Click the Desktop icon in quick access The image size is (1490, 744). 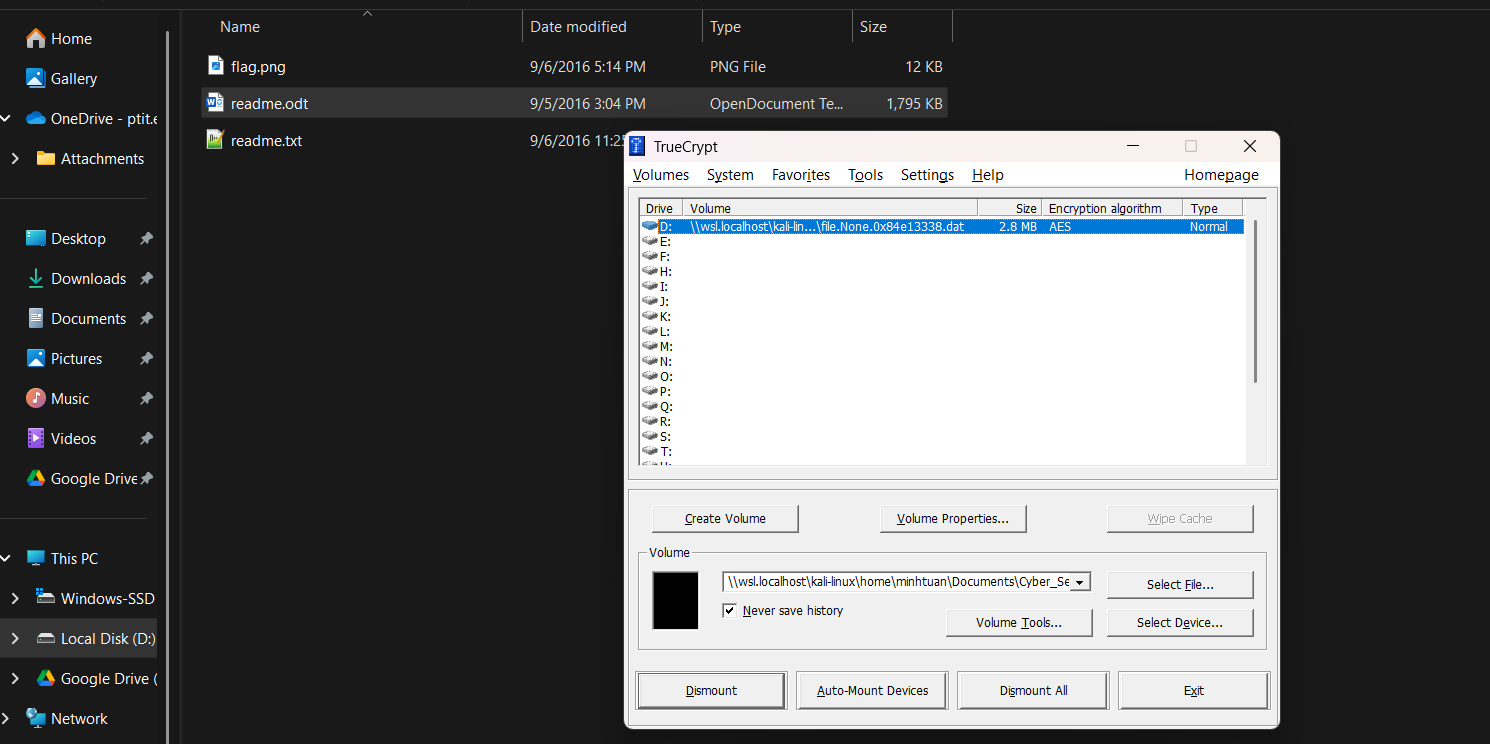coord(36,238)
